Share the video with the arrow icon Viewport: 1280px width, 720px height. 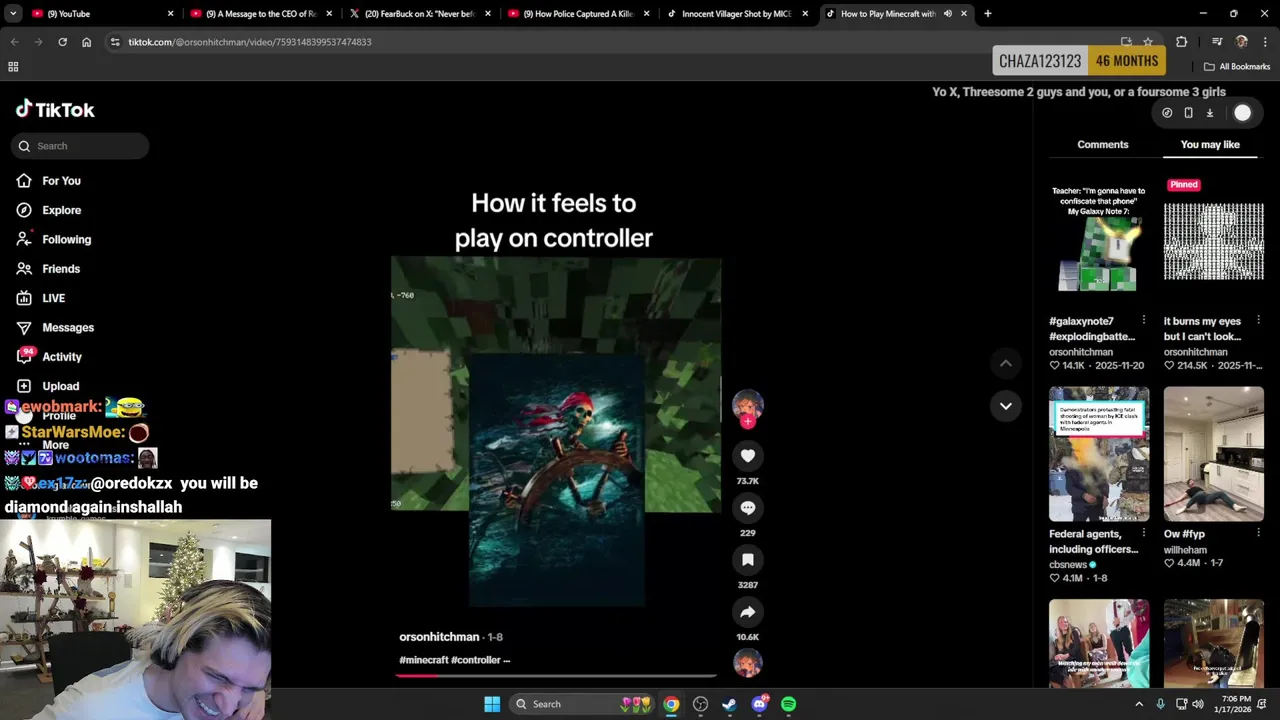tap(747, 612)
